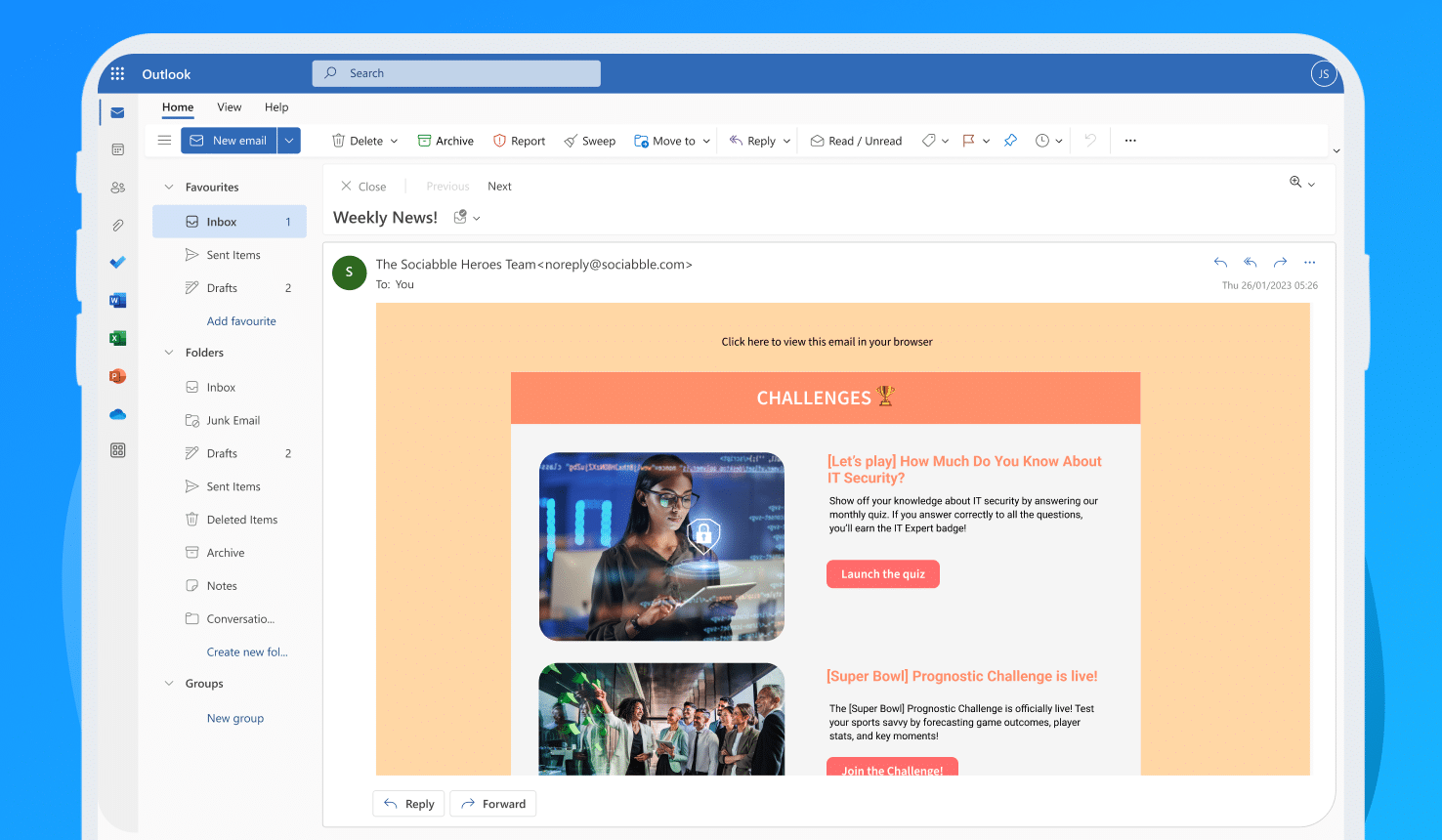Click the bottom Reply button

408,804
